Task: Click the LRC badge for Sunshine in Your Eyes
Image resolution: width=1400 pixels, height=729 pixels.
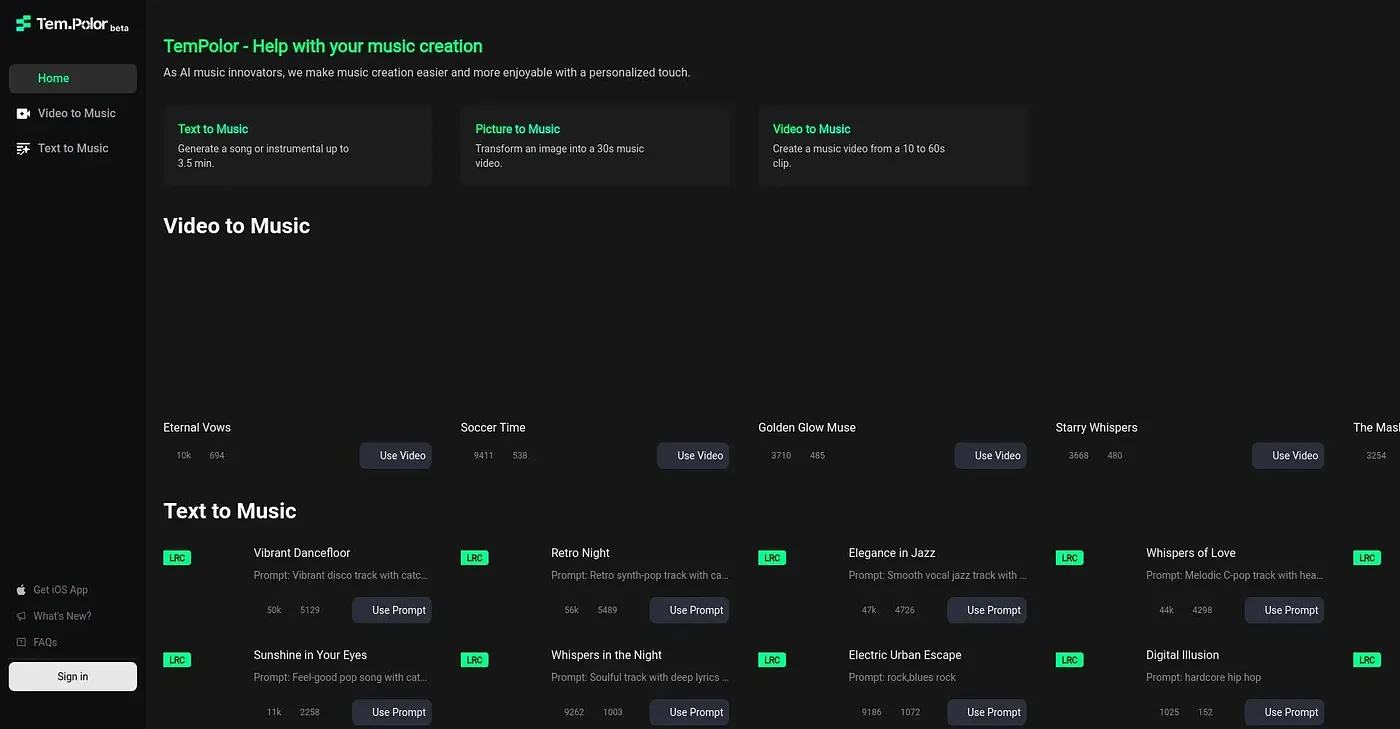Action: 177,660
